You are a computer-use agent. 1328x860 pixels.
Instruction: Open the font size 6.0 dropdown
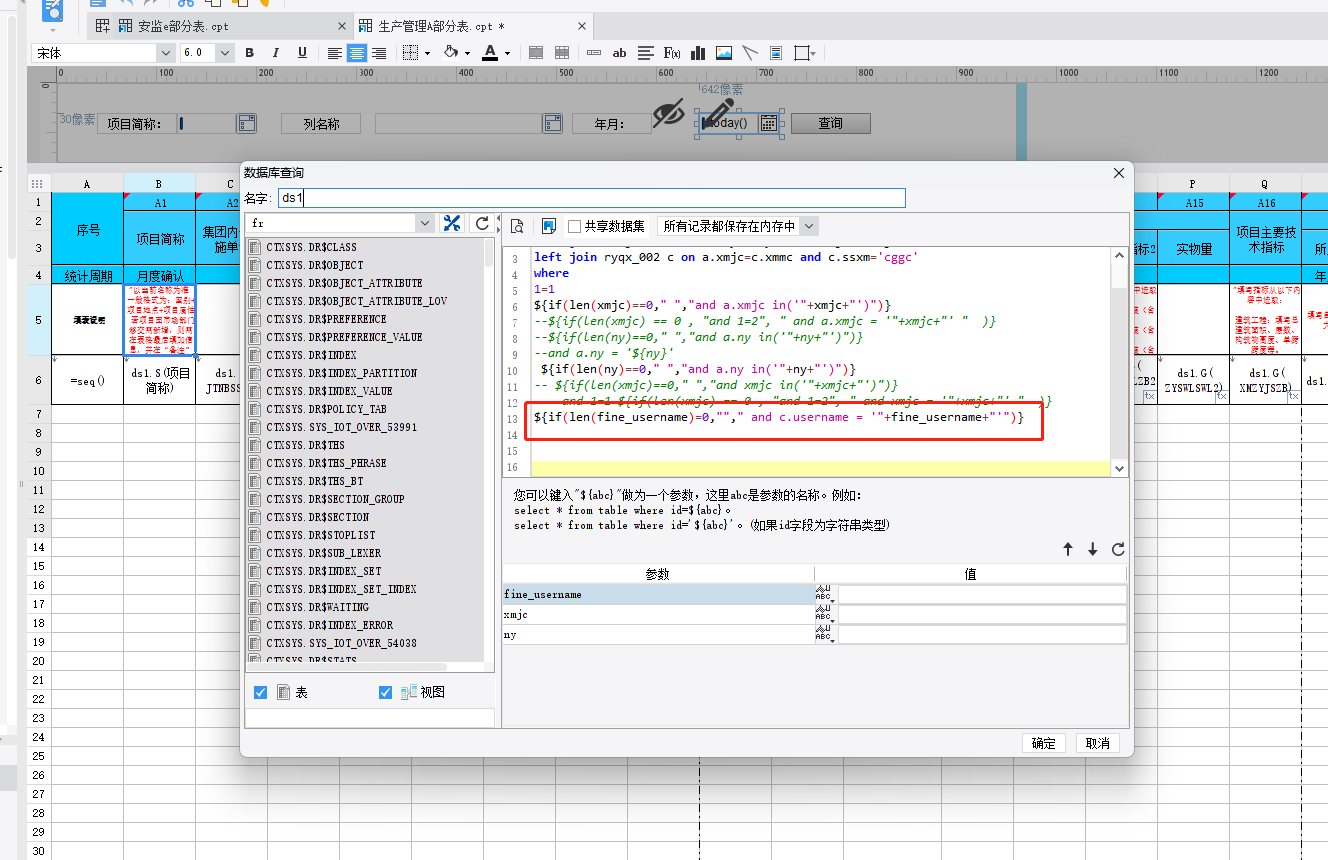click(225, 53)
